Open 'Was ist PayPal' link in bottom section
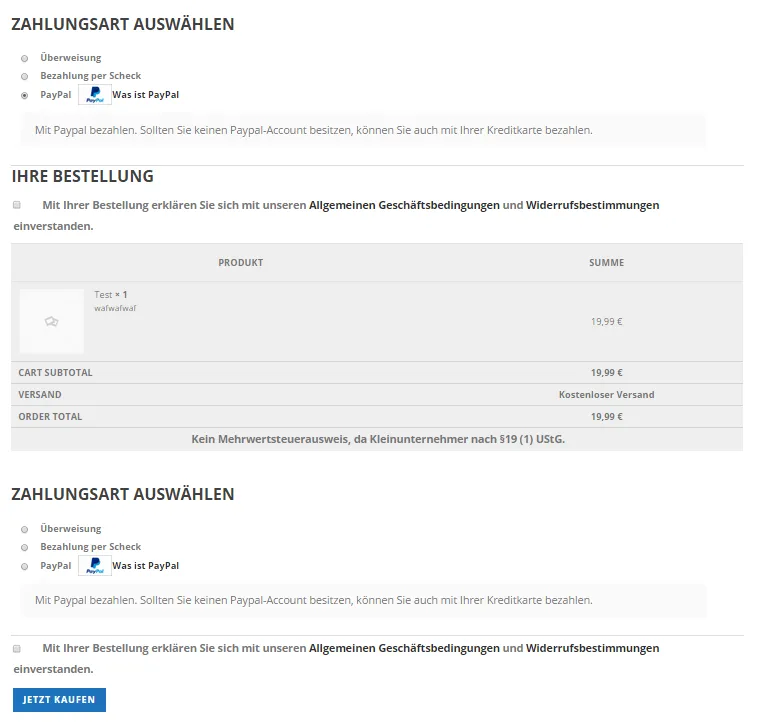Image resolution: width=761 pixels, height=722 pixels. (x=146, y=566)
